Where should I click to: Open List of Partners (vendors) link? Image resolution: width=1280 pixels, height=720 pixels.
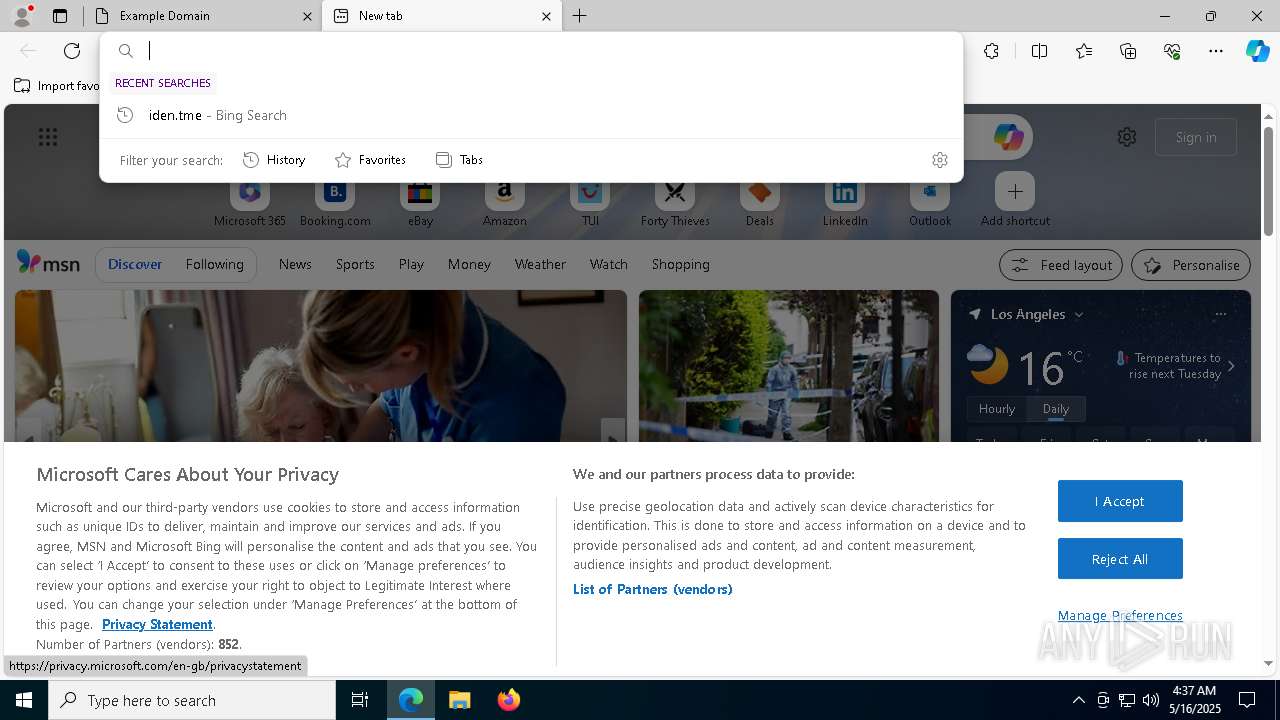653,589
